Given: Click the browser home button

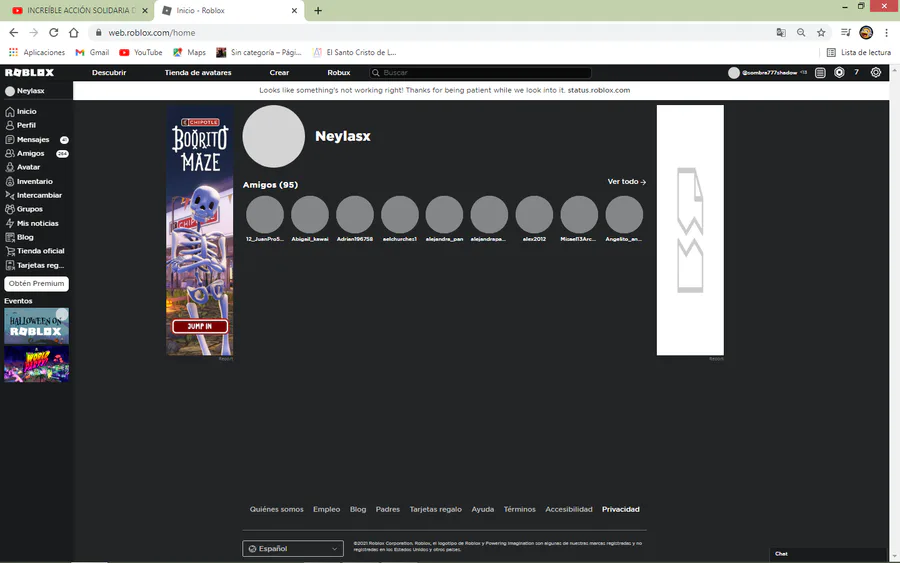Looking at the screenshot, I should pos(73,33).
